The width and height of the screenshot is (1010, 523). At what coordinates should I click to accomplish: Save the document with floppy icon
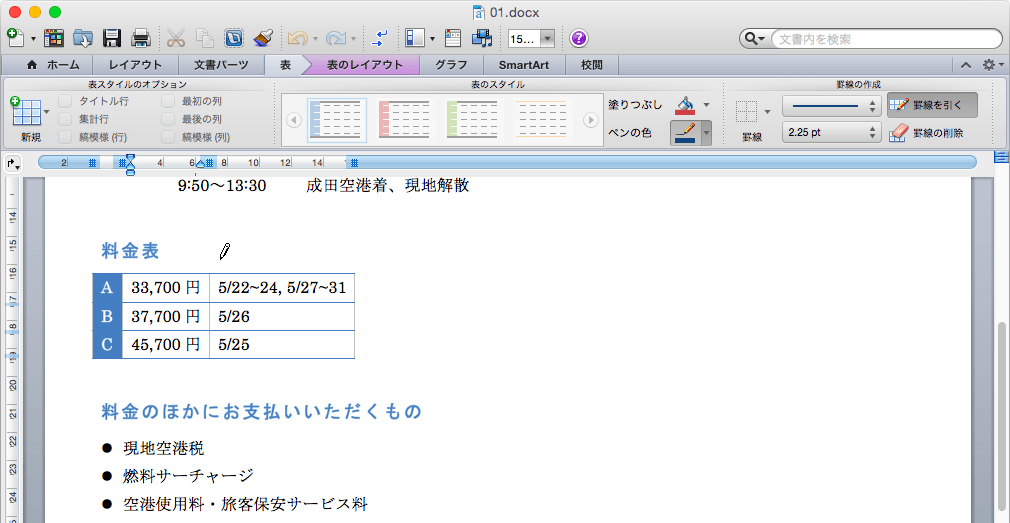(x=113, y=39)
